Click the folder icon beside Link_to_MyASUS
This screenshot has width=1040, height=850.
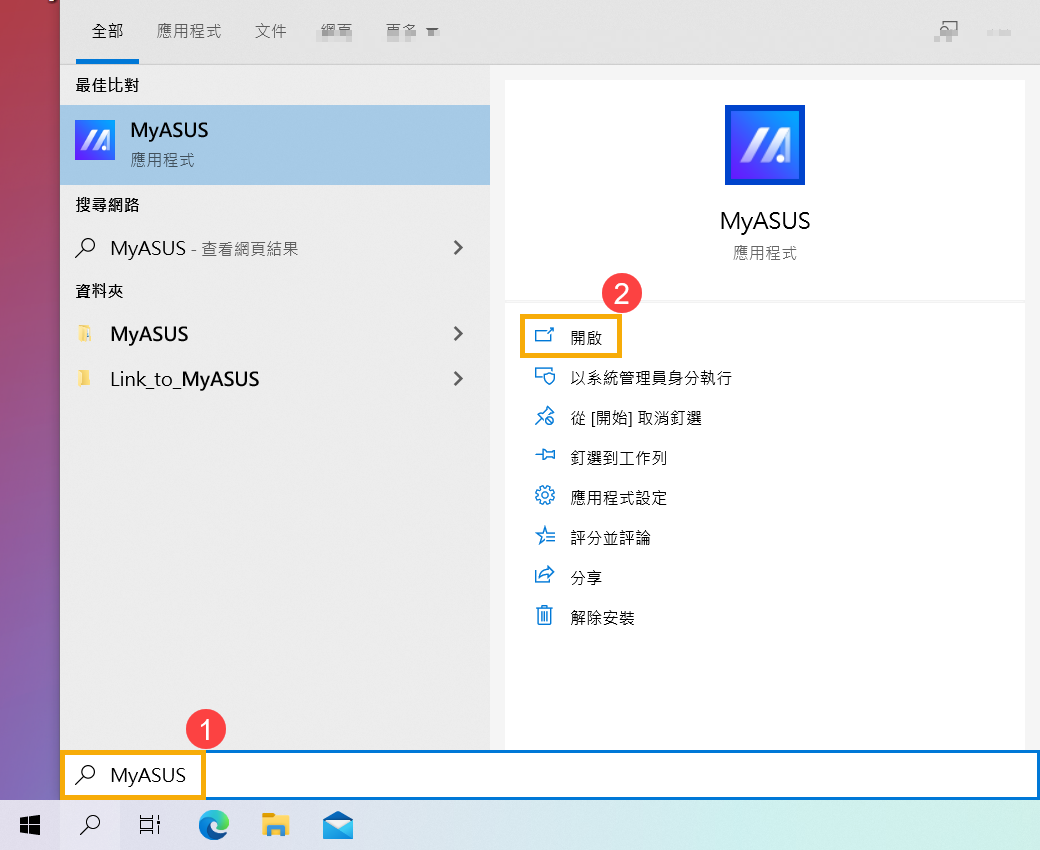coord(84,378)
